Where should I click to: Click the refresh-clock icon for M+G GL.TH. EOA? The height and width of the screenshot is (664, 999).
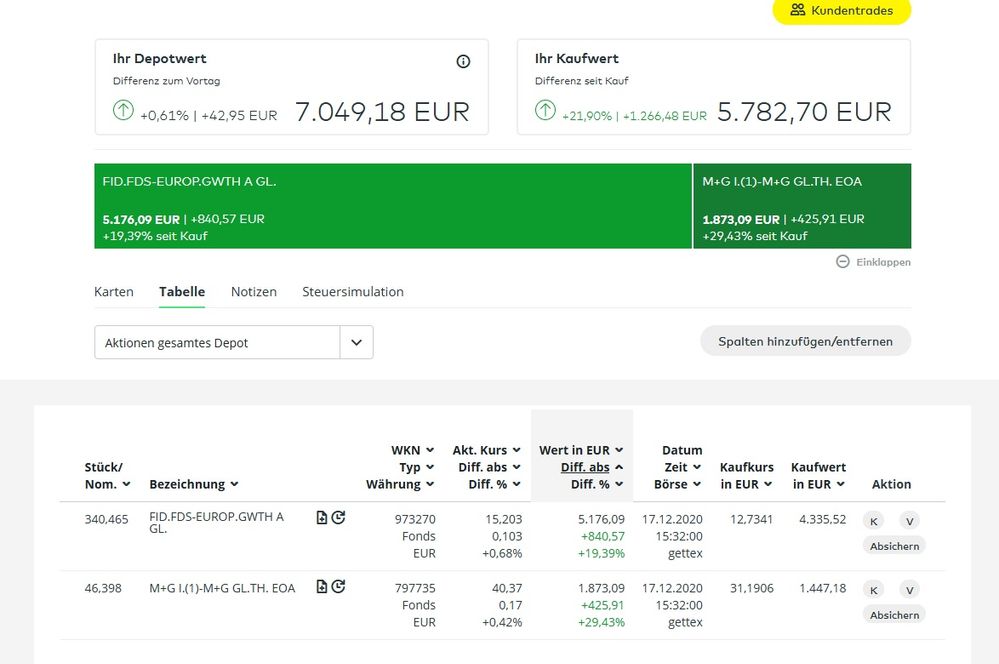click(338, 587)
